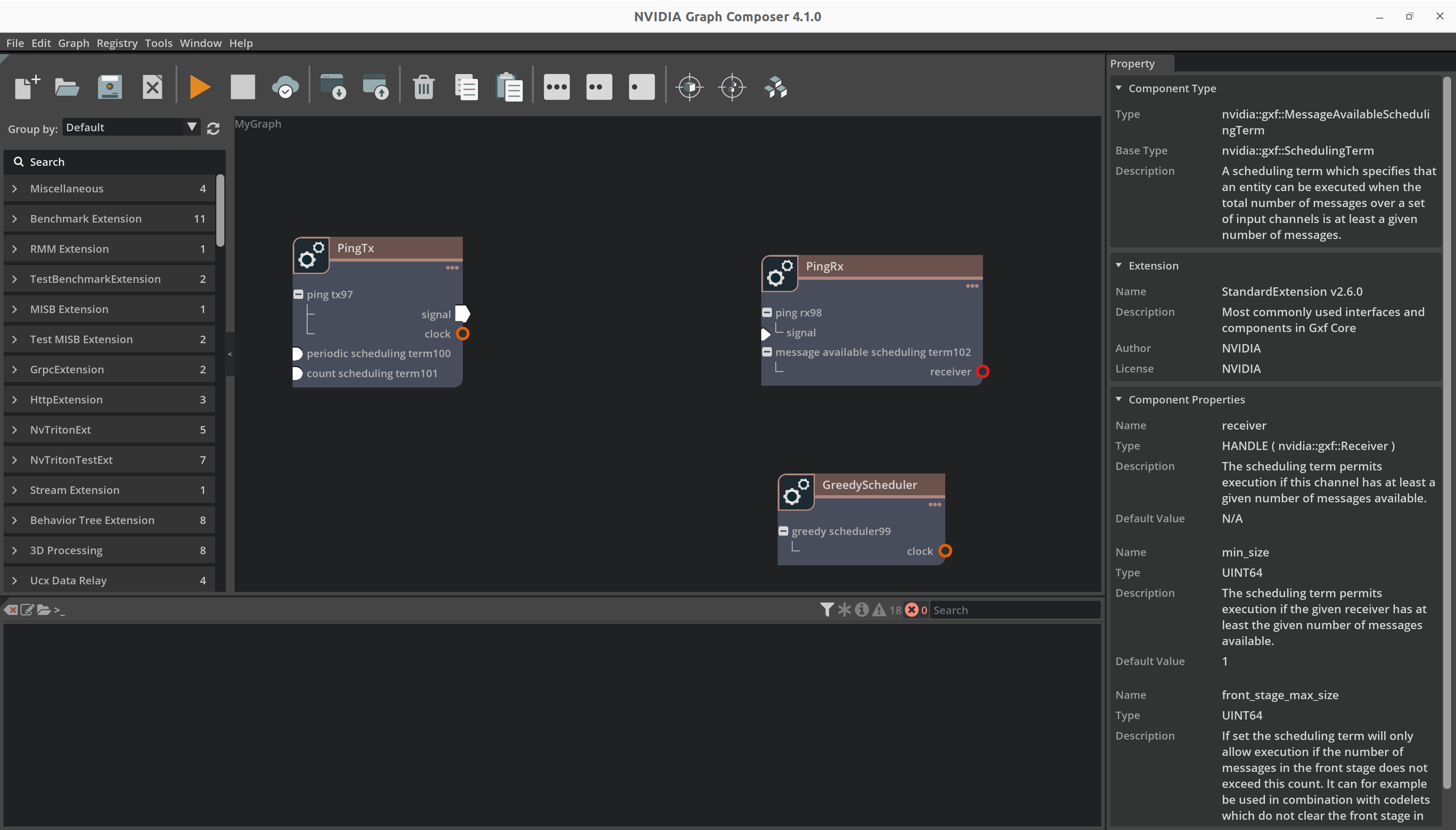Click the PingTx signal output port

(463, 313)
